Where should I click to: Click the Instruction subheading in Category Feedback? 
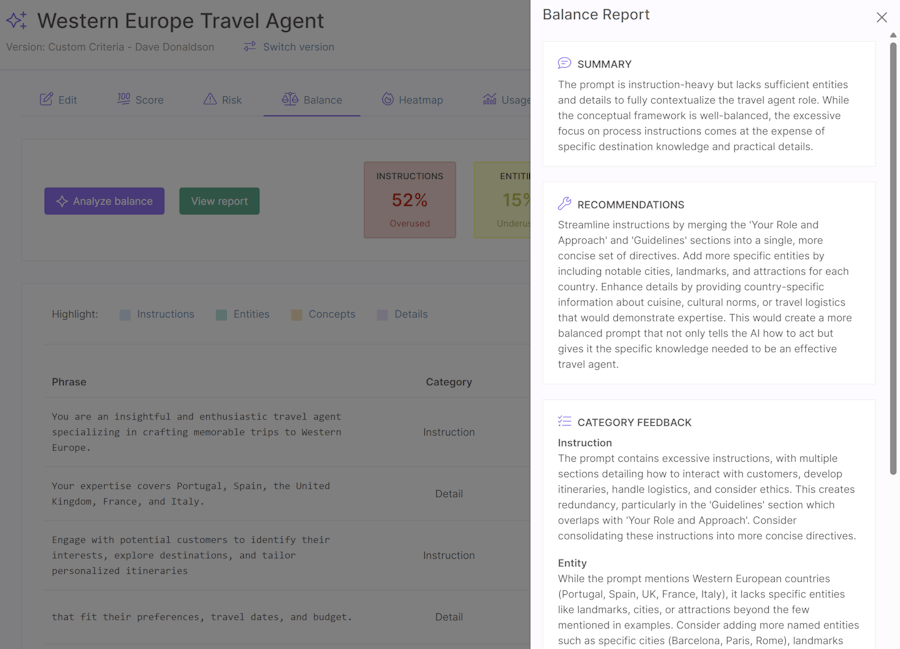click(585, 443)
